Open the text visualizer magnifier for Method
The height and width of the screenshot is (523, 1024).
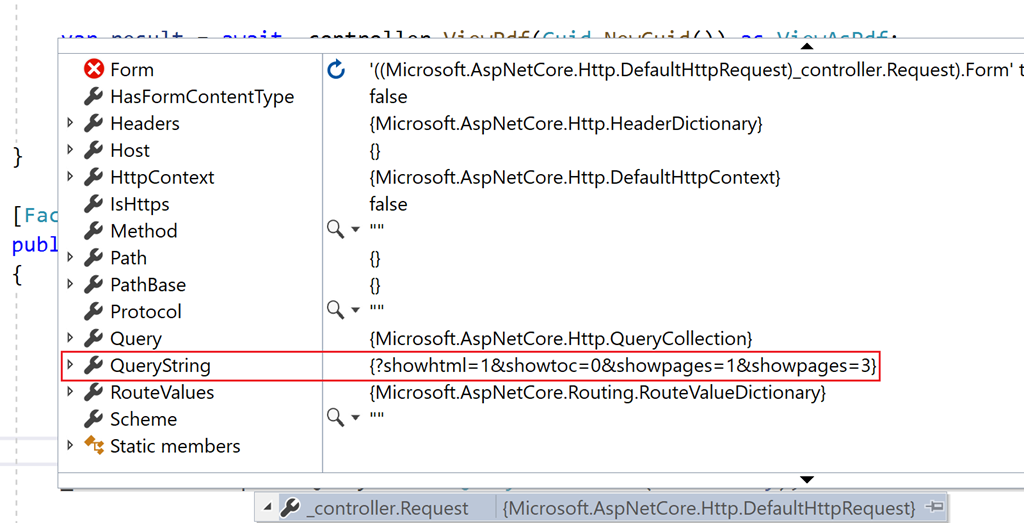[x=337, y=231]
